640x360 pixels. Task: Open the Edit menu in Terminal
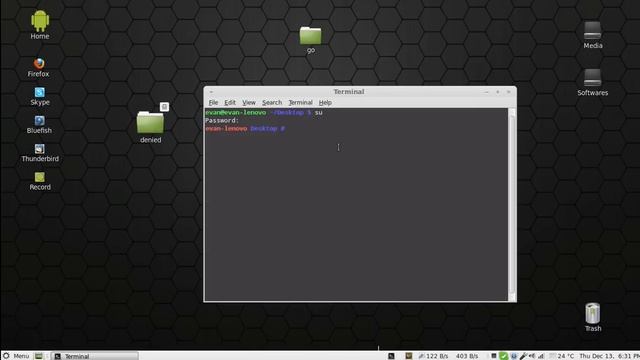[x=230, y=102]
